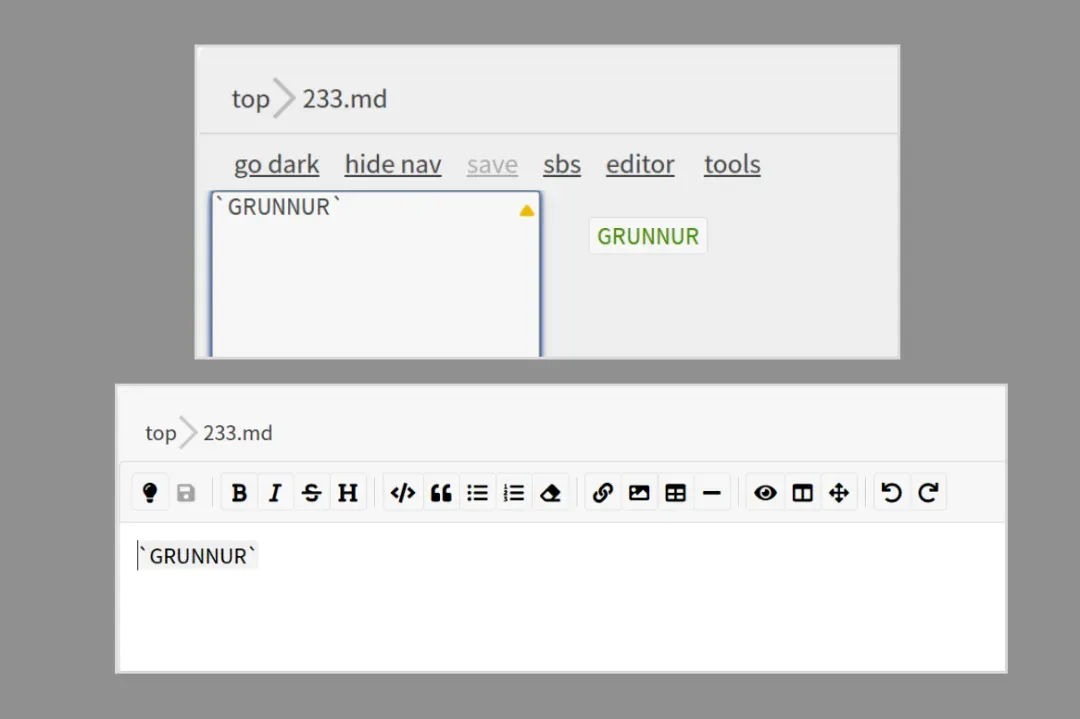Click top breadcrumb in lower window

(160, 433)
